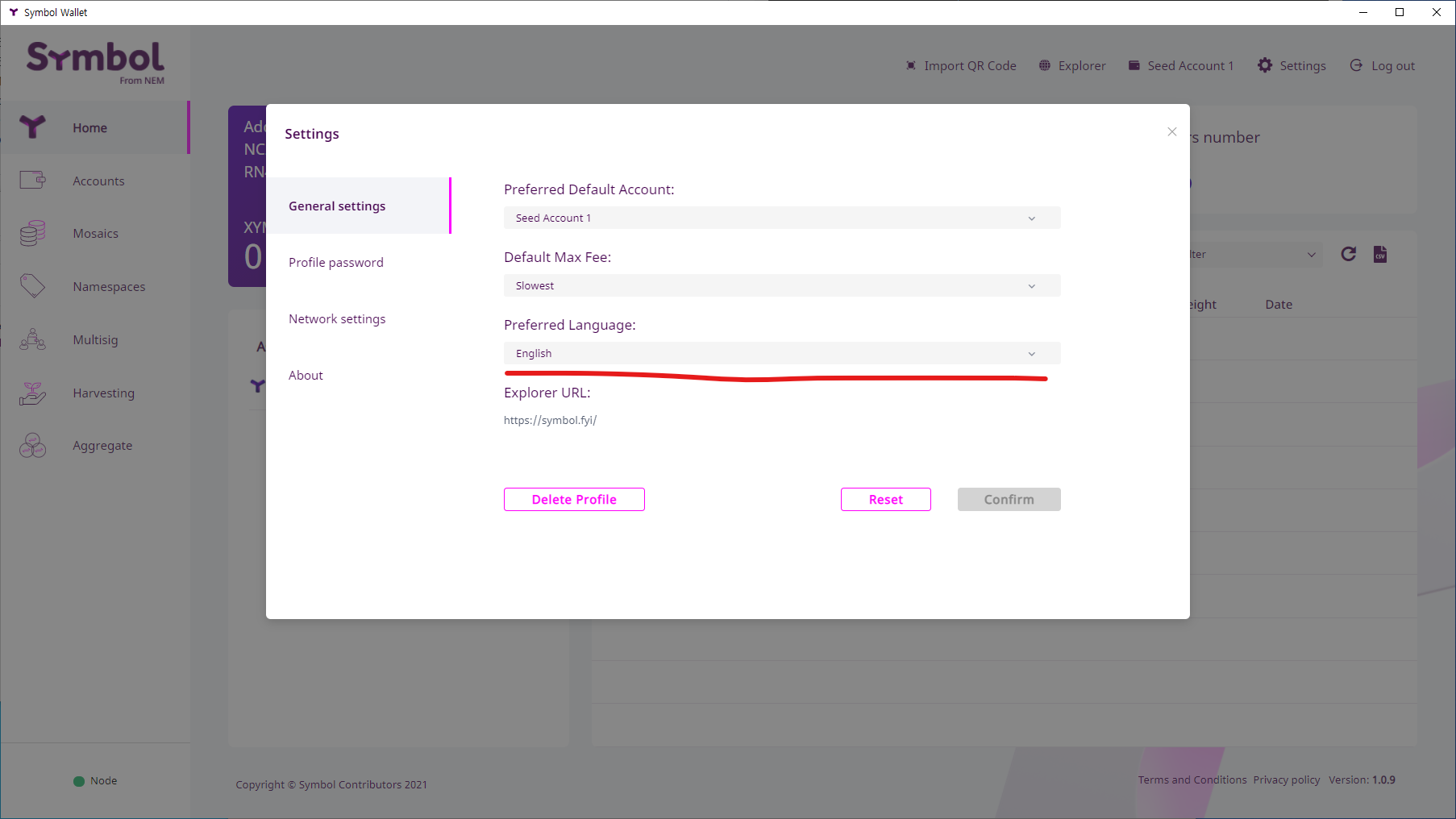Click the Log out link
Viewport: 1456px width, 819px height.
pos(1393,65)
